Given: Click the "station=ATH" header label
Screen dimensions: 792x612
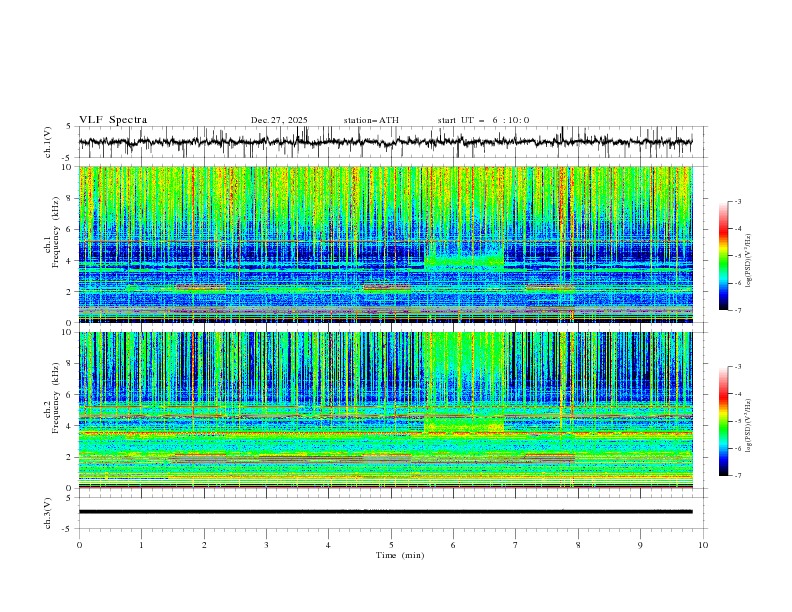Looking at the screenshot, I should coord(371,120).
